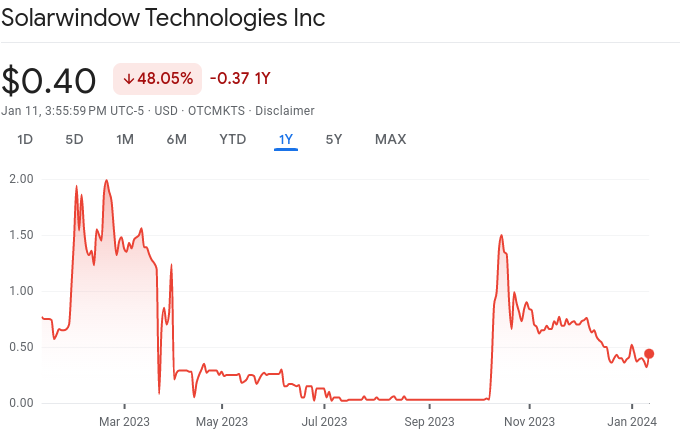Select the YTD range tab
This screenshot has height=446, width=680.
pos(232,139)
